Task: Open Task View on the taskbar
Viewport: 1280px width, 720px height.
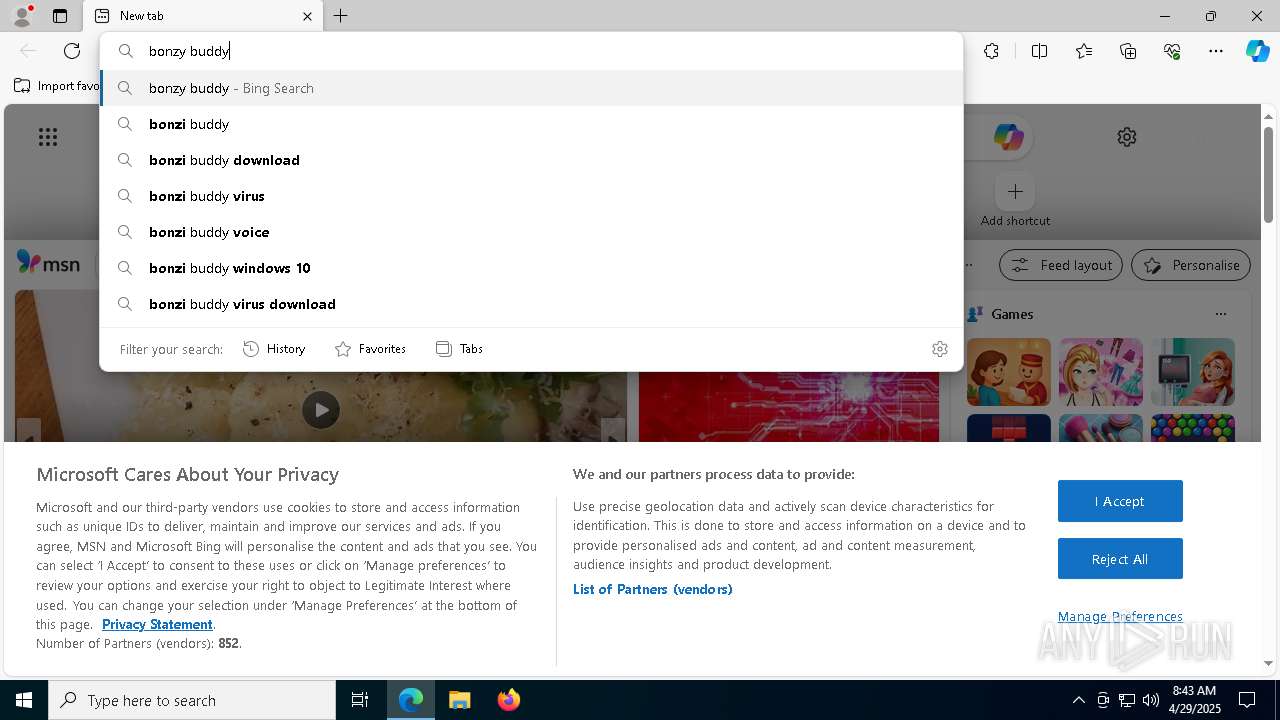Action: coord(360,700)
